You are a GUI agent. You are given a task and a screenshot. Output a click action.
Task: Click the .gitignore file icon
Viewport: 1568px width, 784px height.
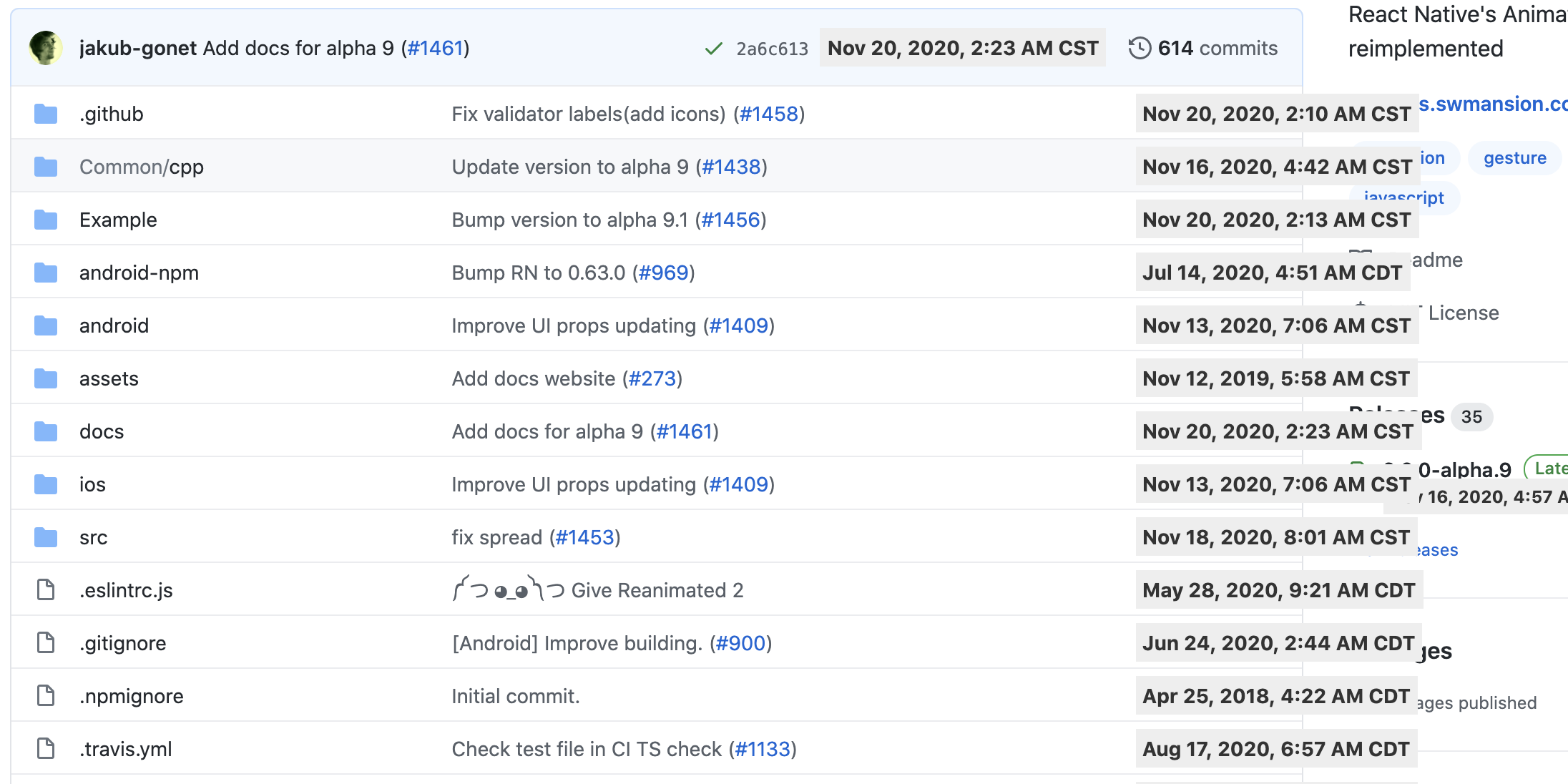[46, 643]
